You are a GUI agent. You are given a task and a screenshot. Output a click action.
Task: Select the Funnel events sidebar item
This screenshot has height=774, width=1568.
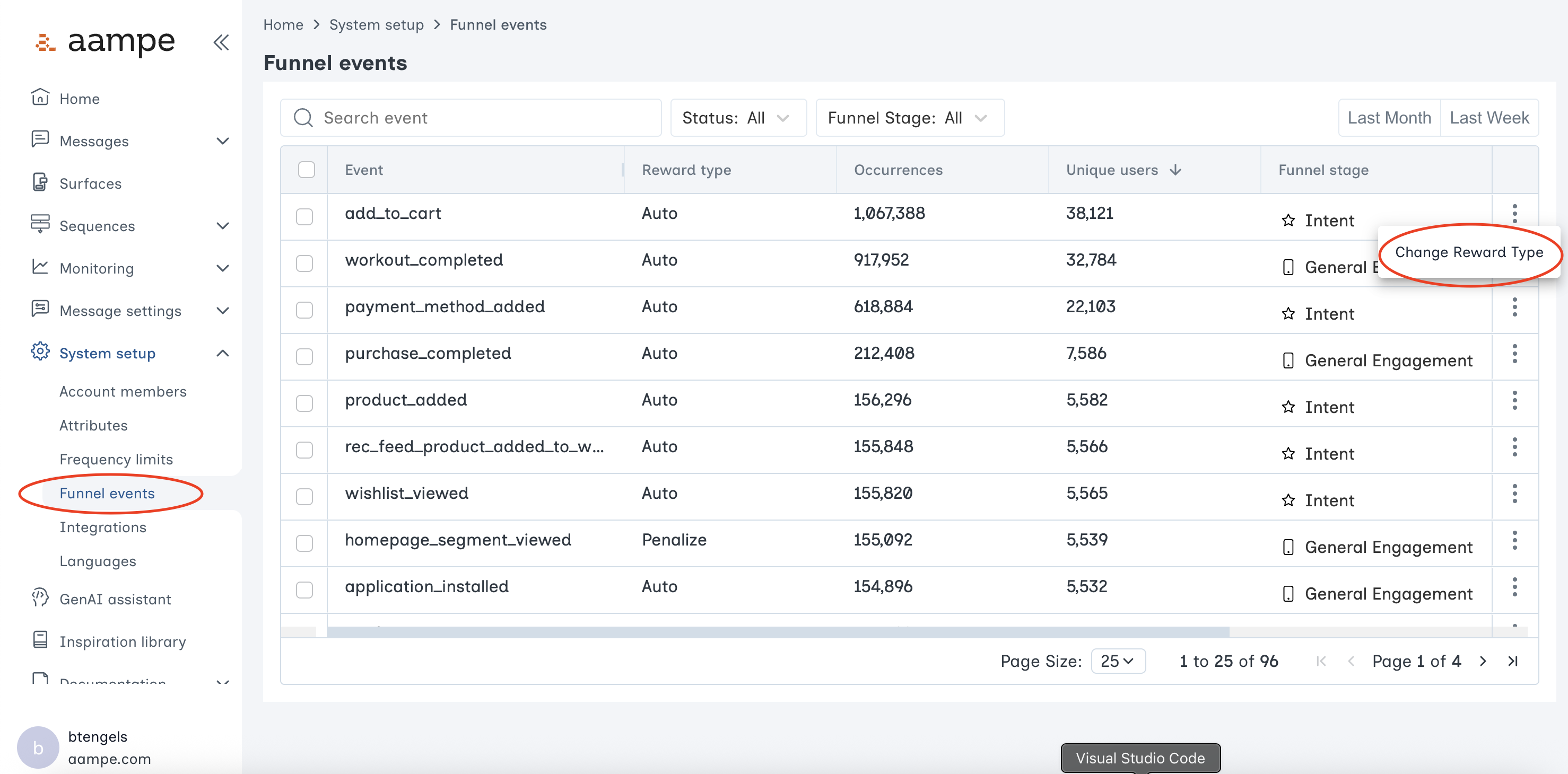107,494
